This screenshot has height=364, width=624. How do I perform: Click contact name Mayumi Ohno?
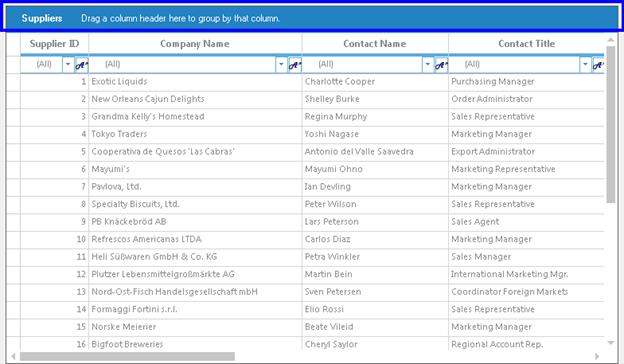[x=333, y=169]
